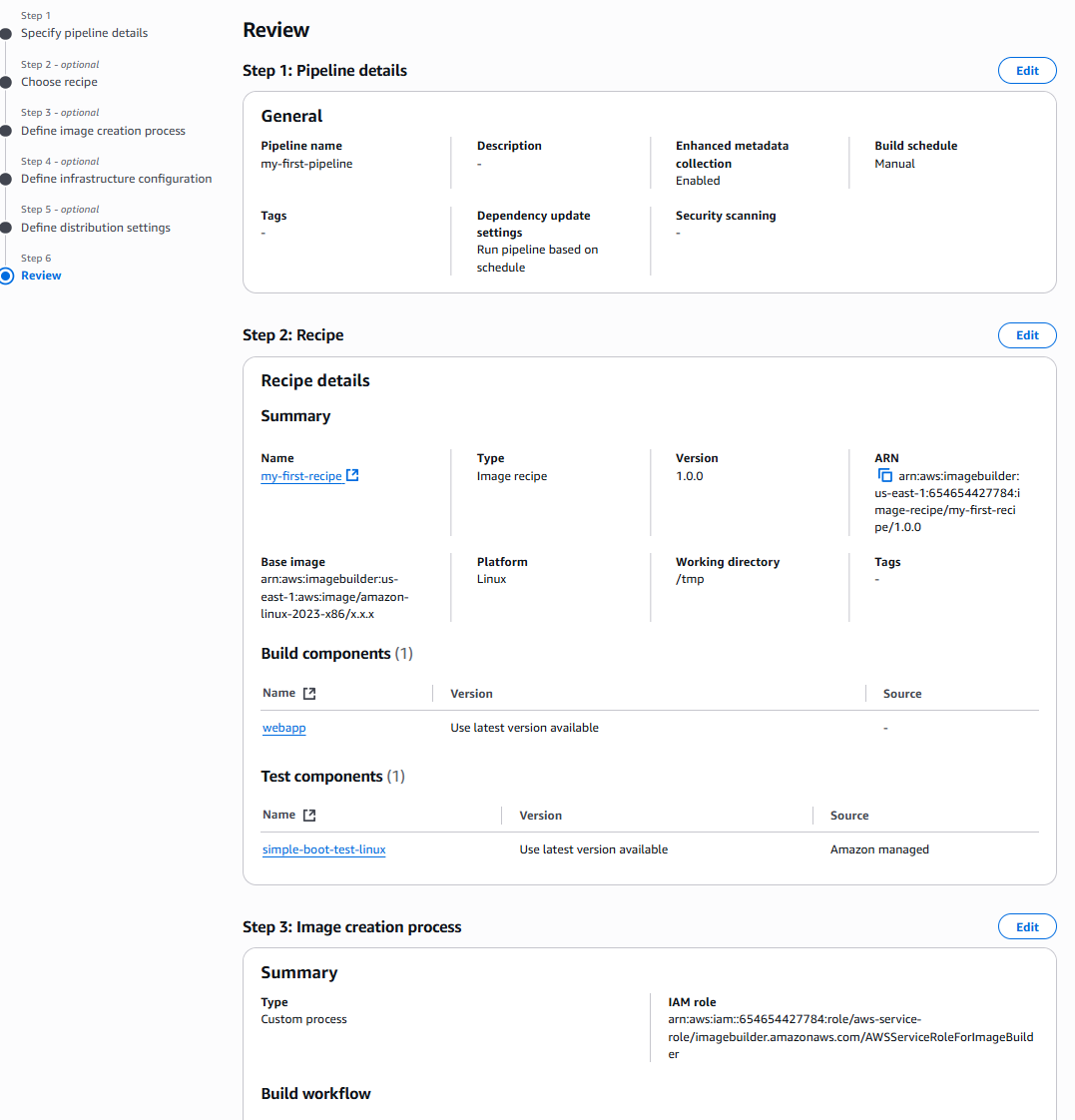1075x1120 pixels.
Task: Click external link icon in Test components Name header
Action: pos(309,816)
